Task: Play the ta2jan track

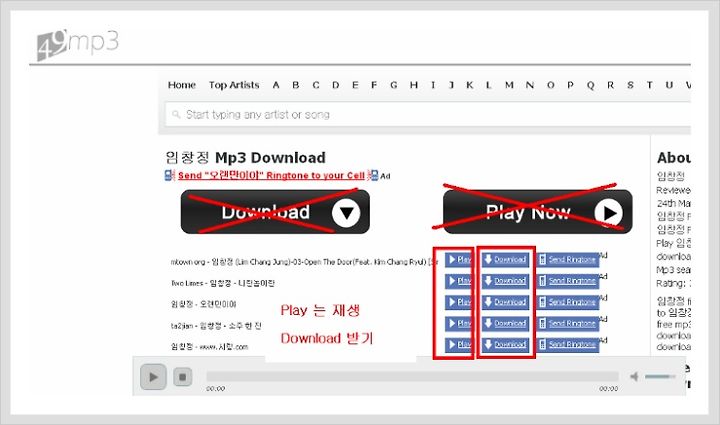Action: [x=458, y=323]
